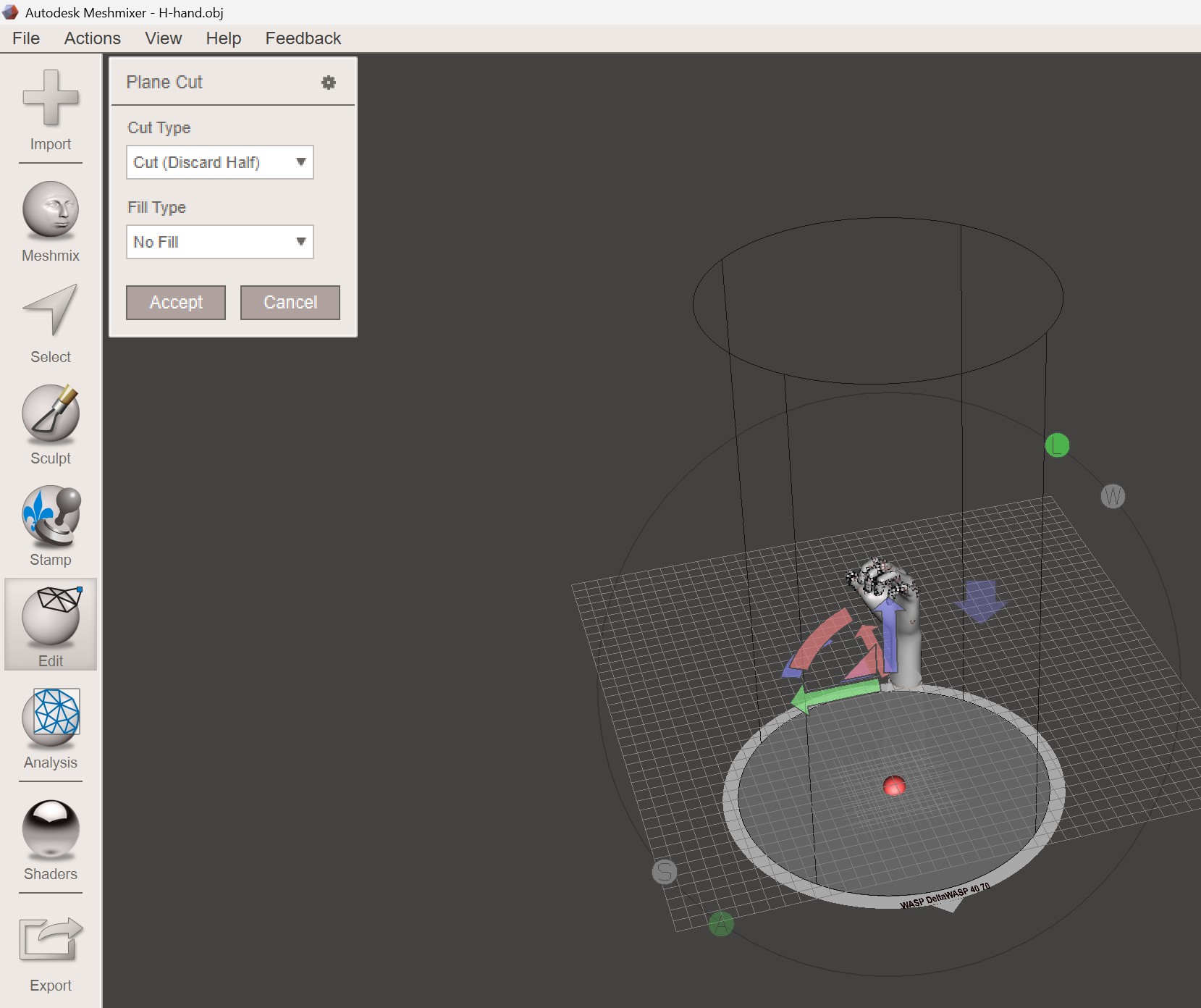Open the Analysis tool
The height and width of the screenshot is (1008, 1201).
[51, 718]
